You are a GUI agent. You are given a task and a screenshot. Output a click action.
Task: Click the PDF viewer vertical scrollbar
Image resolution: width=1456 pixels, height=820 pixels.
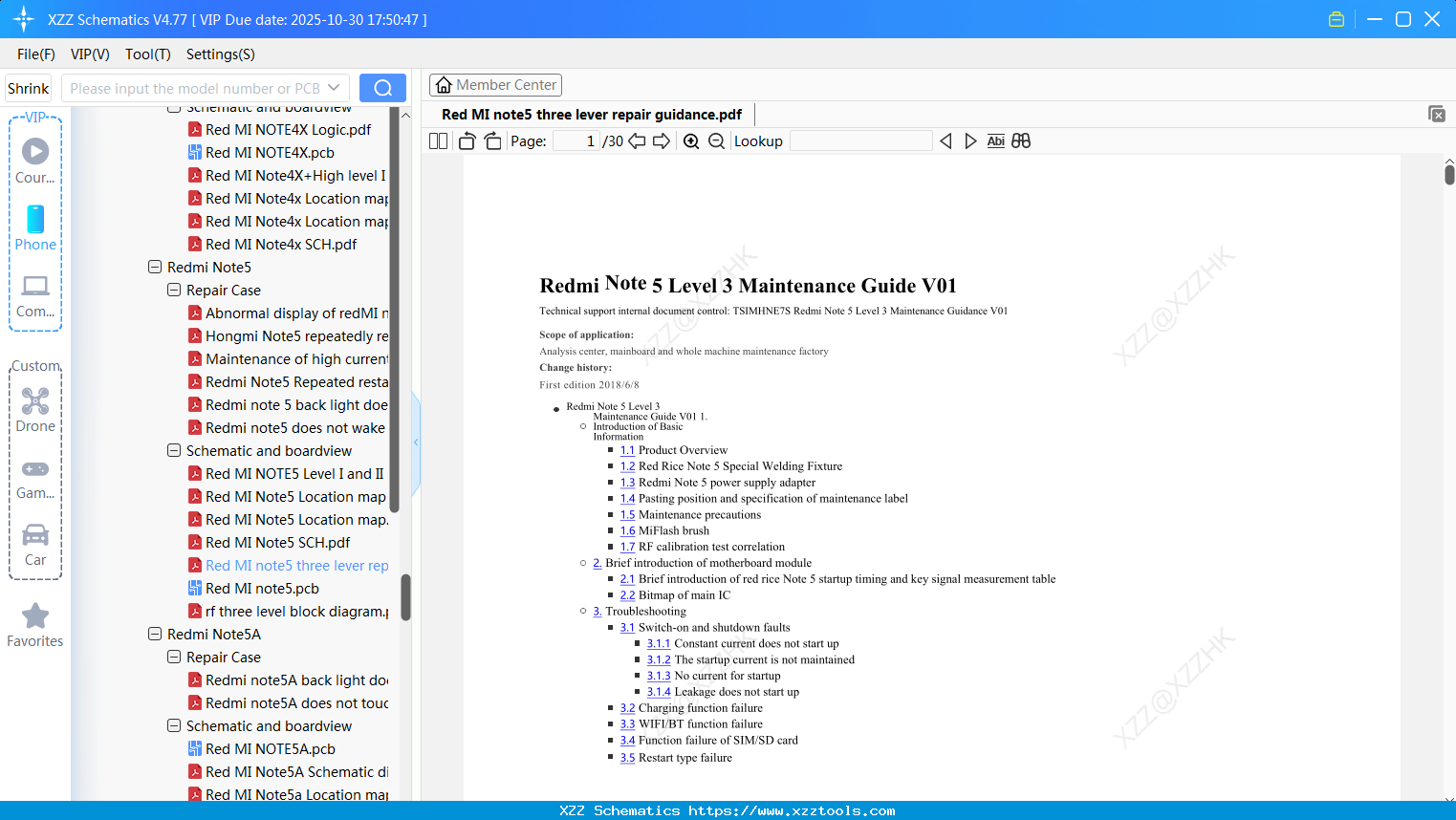(1449, 174)
